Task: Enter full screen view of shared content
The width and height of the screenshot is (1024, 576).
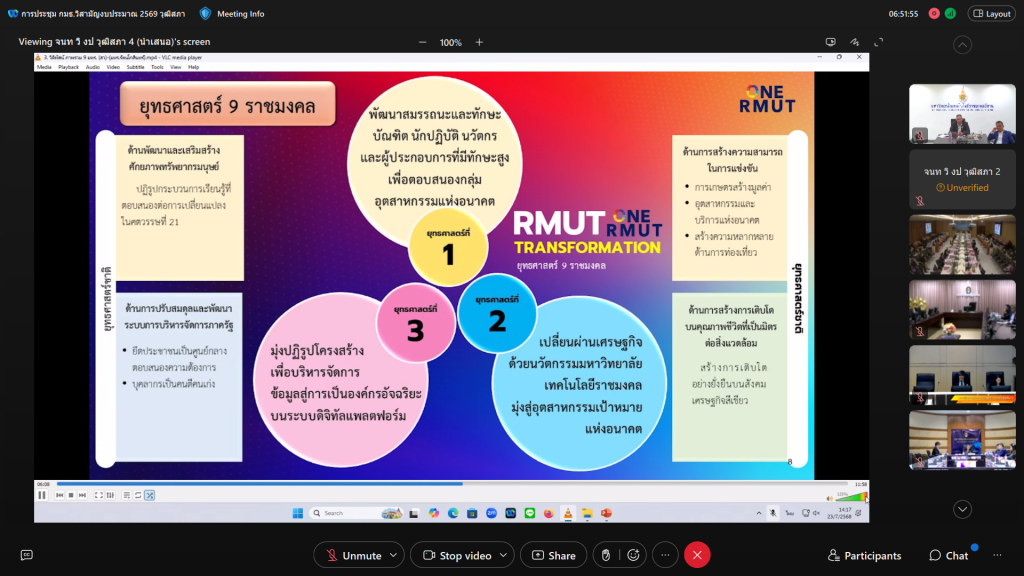Action: (x=878, y=42)
